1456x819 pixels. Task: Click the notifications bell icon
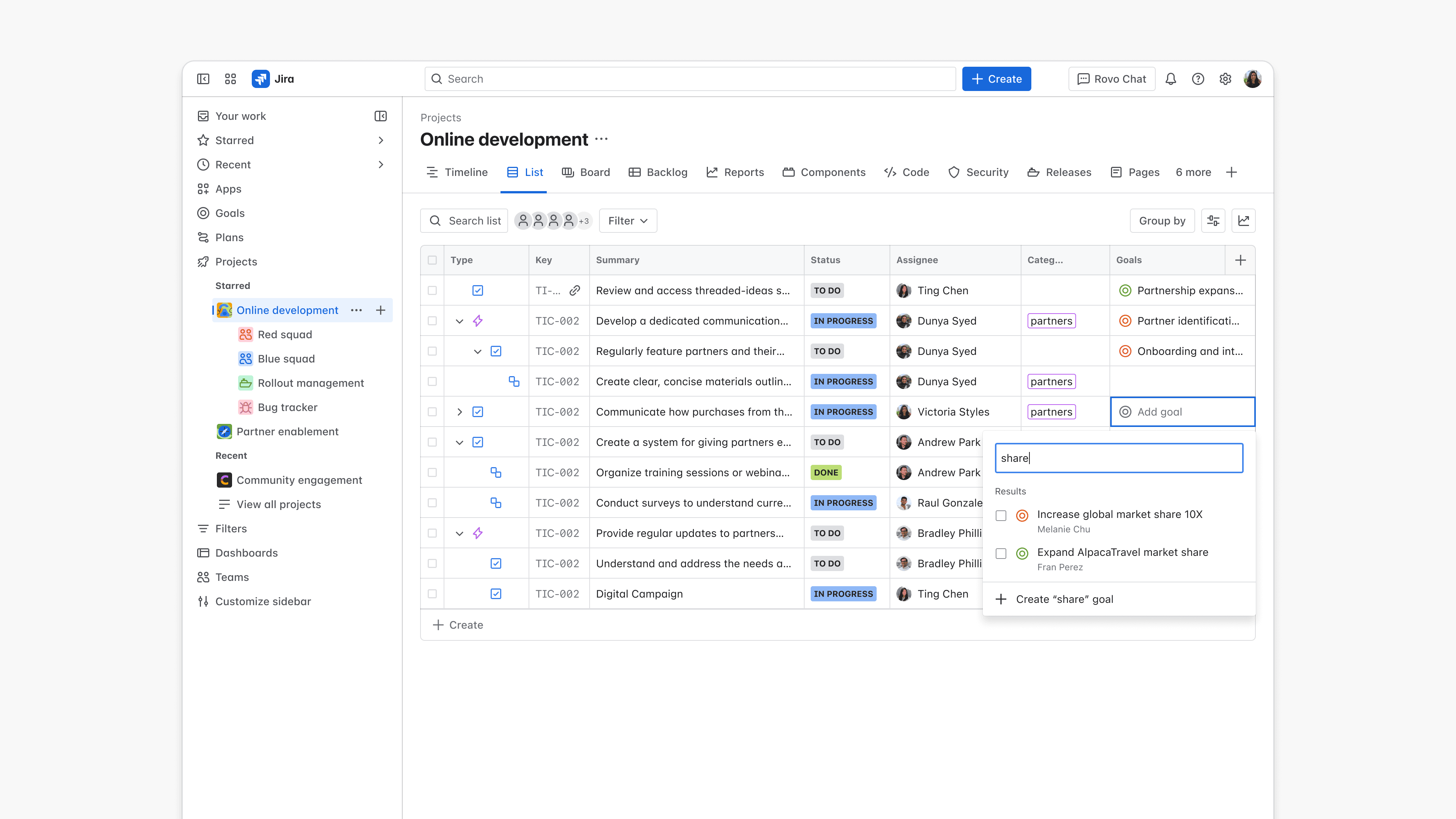[1170, 79]
